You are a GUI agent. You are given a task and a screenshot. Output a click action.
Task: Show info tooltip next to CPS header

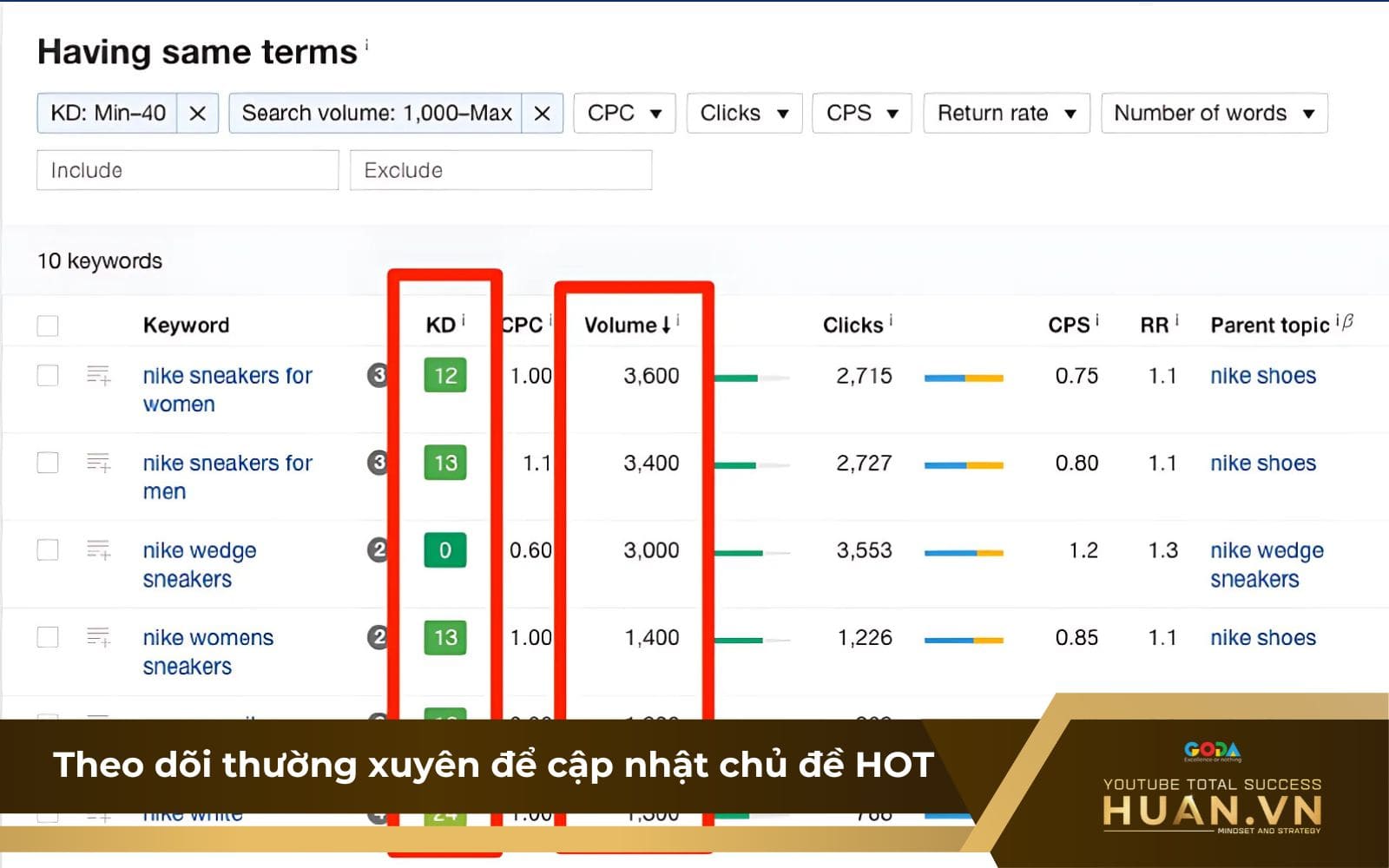pyautogui.click(x=1096, y=320)
